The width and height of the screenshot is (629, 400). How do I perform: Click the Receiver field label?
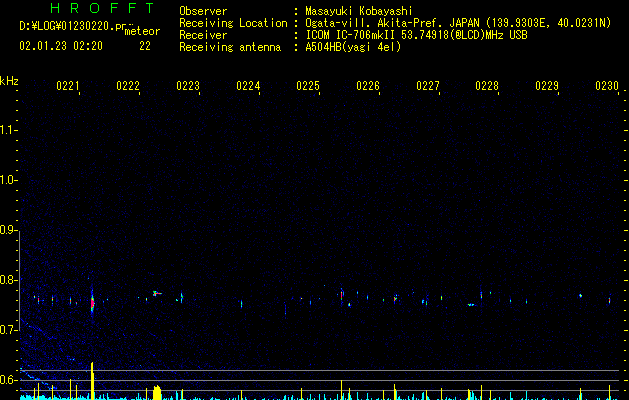point(203,35)
